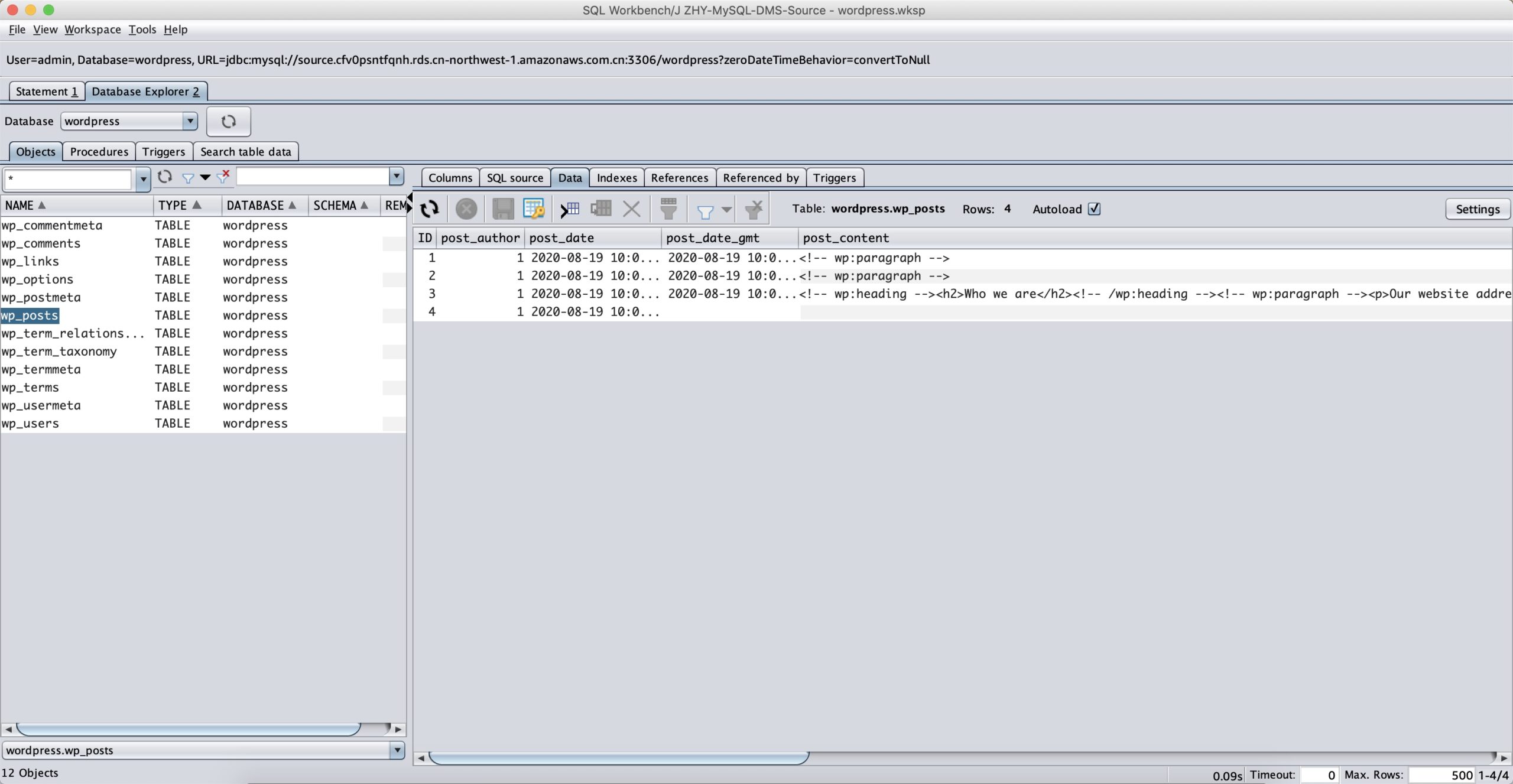Click the Insert new row icon
The image size is (1513, 784).
click(570, 209)
